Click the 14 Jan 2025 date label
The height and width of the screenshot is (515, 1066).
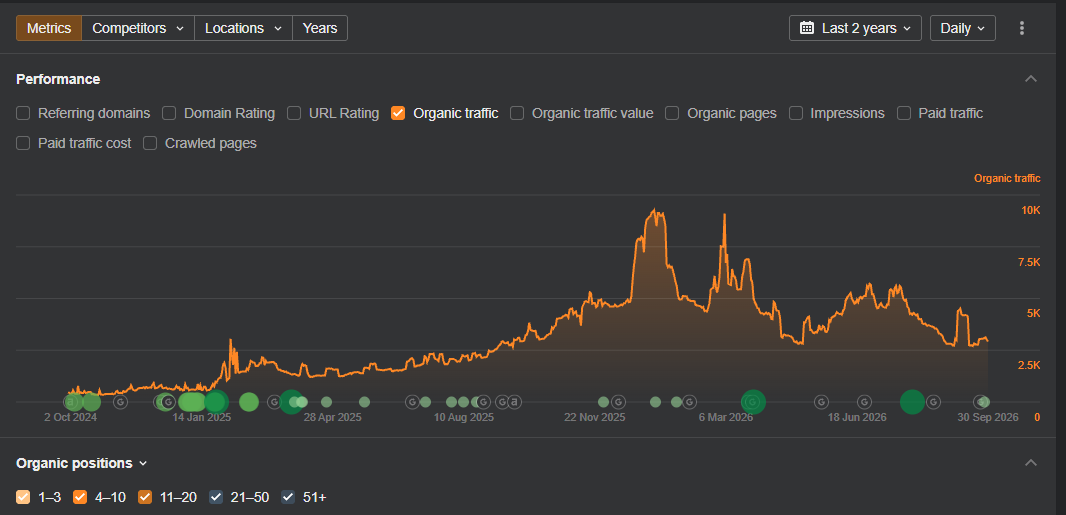click(x=202, y=417)
